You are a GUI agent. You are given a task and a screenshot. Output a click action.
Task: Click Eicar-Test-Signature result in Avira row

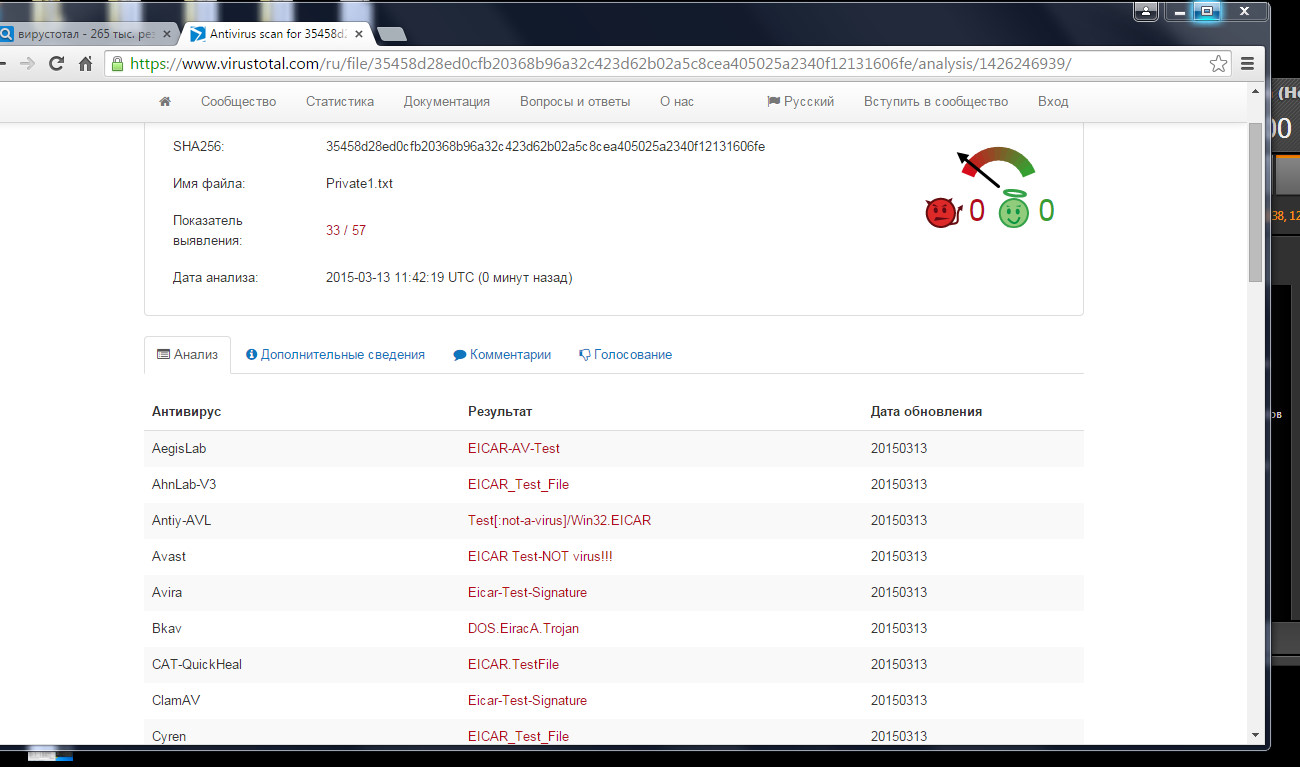[527, 592]
